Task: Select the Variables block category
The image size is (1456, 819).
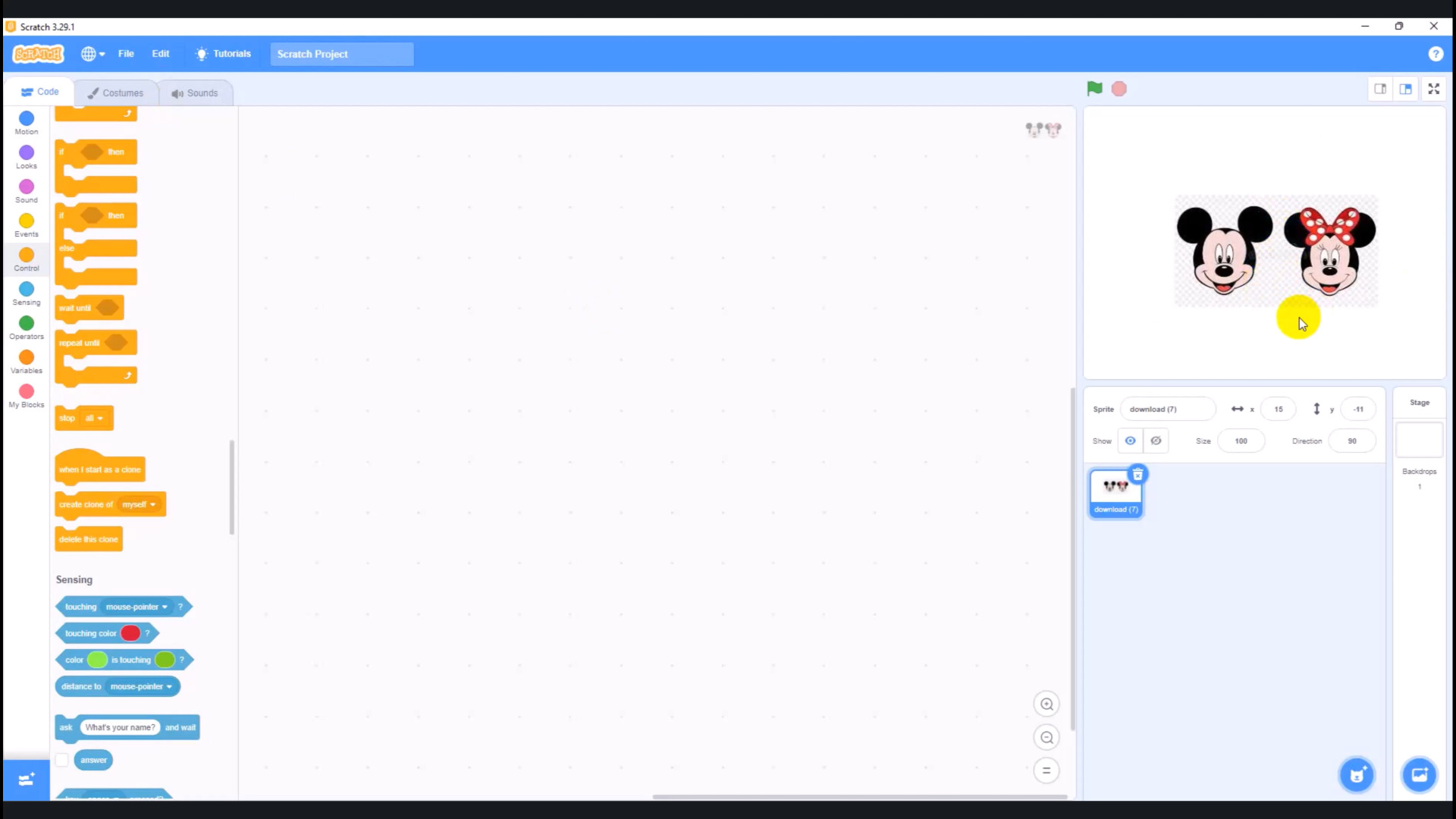Action: pos(27,362)
